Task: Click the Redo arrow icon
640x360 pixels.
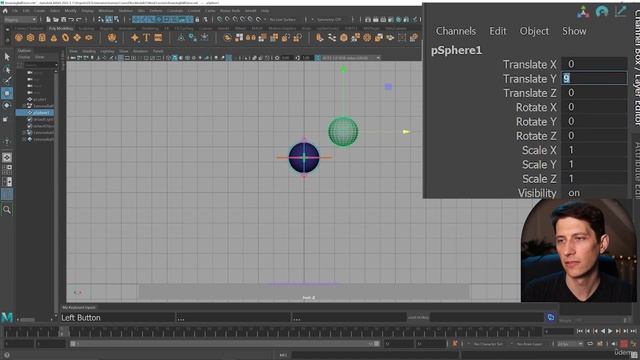Action: tap(79, 19)
